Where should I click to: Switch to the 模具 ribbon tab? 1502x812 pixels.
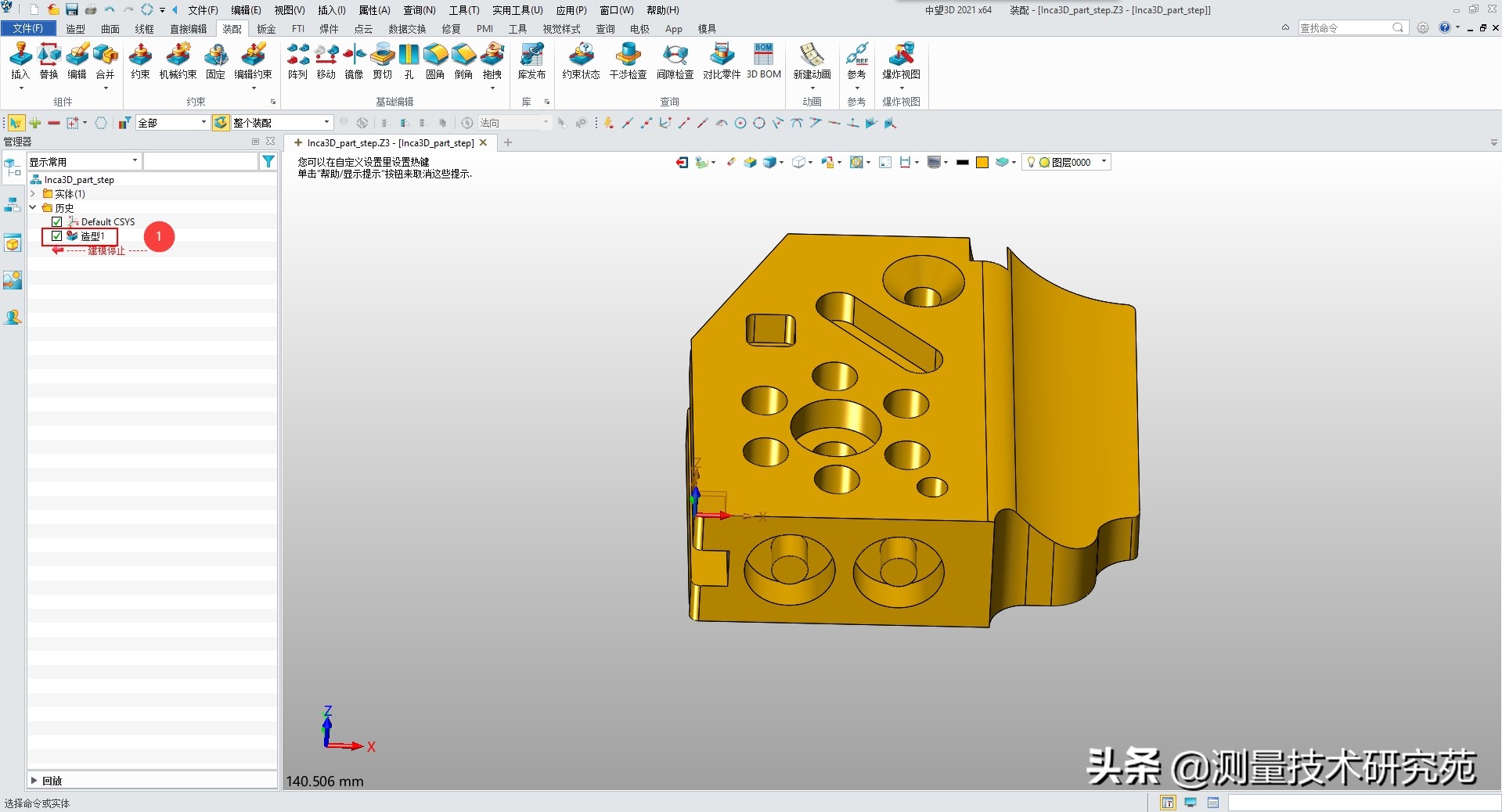pos(707,29)
